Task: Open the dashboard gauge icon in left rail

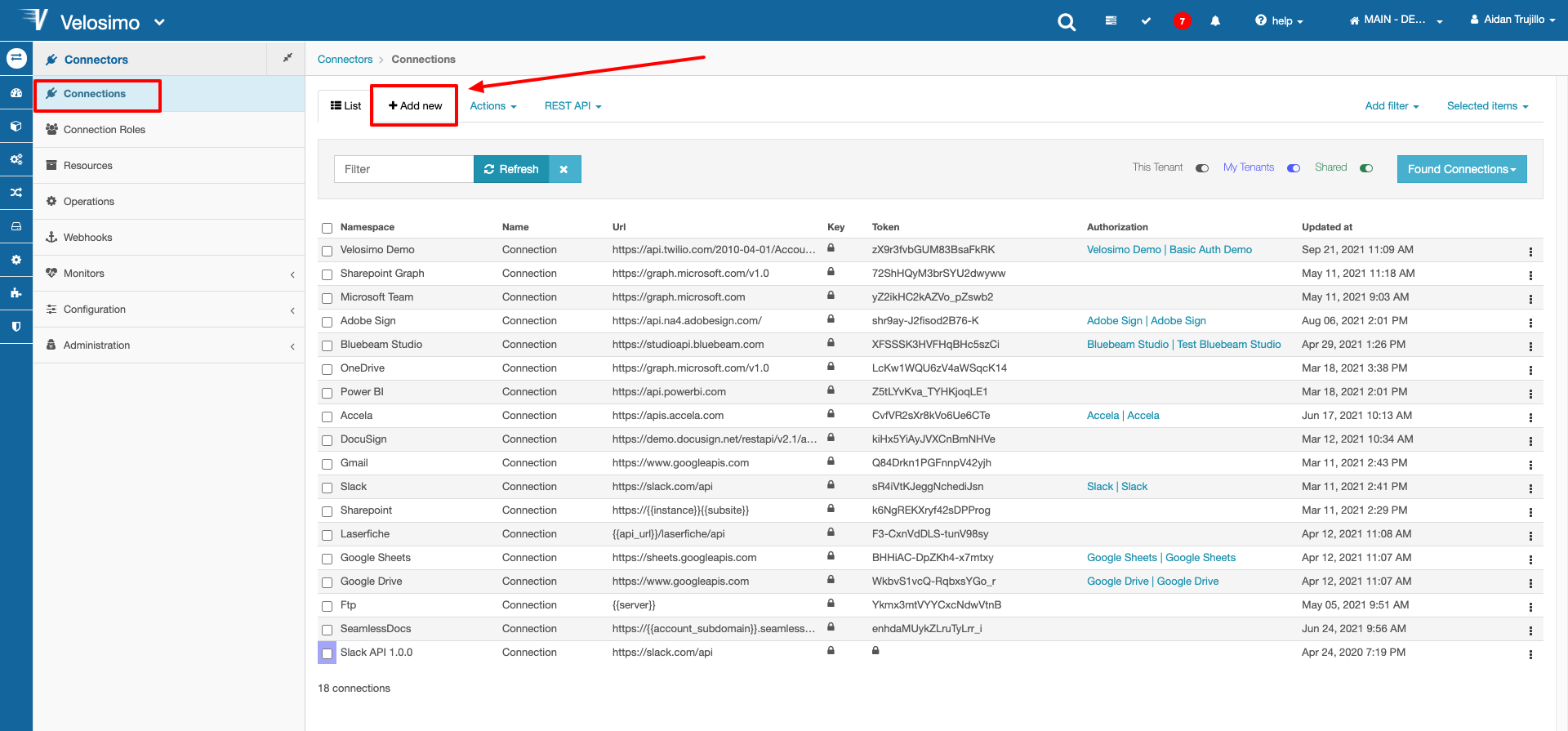Action: point(16,93)
